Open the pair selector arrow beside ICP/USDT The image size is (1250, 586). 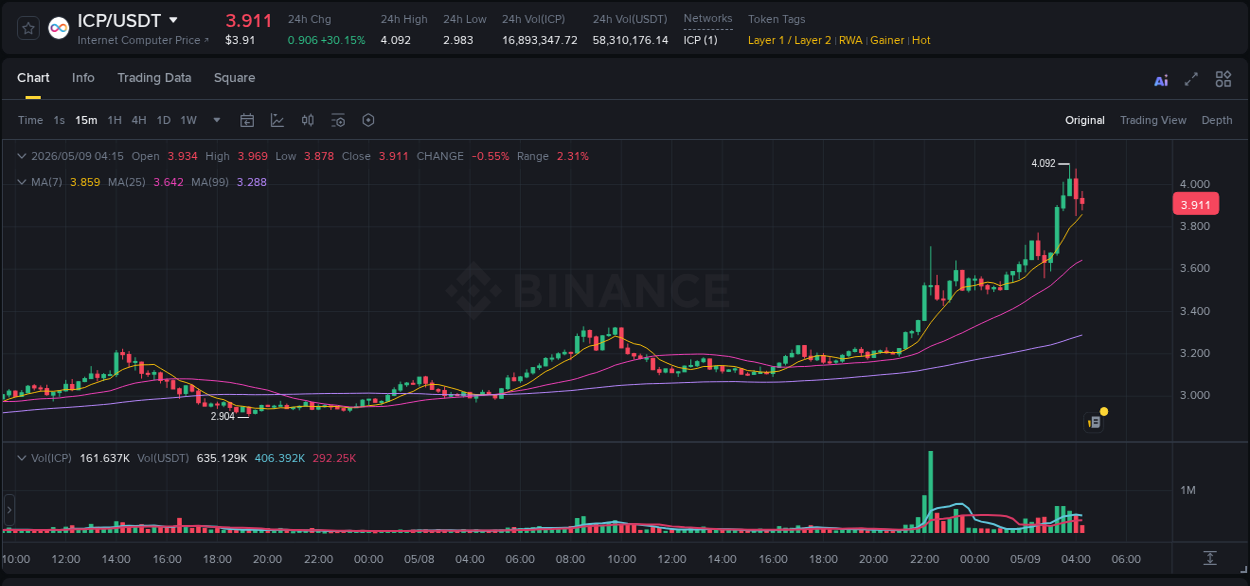coord(174,20)
